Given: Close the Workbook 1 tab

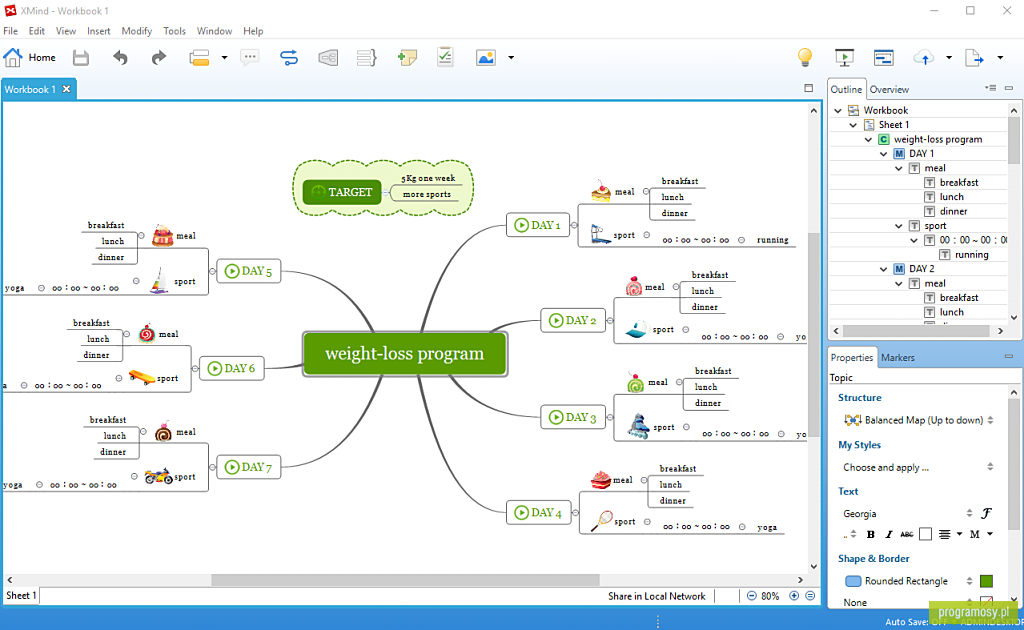Looking at the screenshot, I should (67, 89).
